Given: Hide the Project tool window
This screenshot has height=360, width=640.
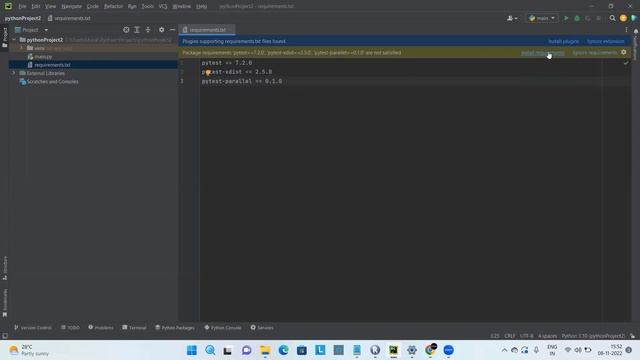Looking at the screenshot, I should pos(173,30).
